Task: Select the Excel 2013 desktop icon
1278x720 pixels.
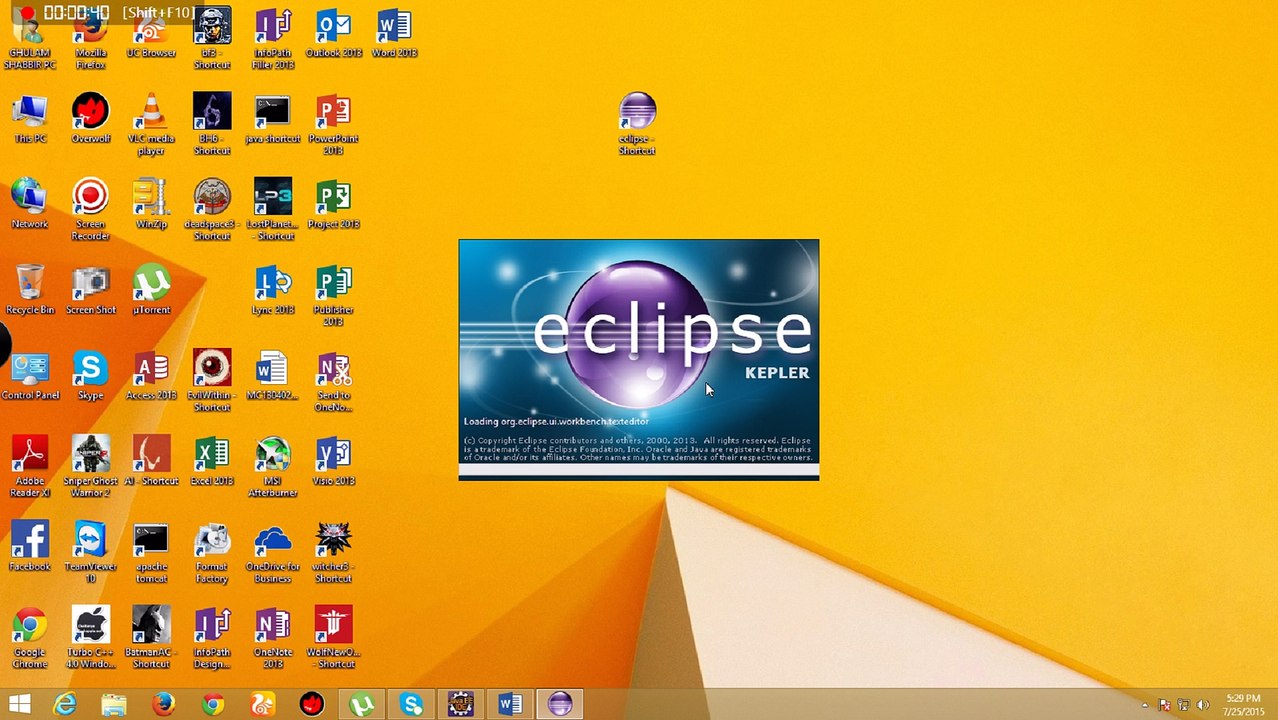Action: tap(212, 461)
